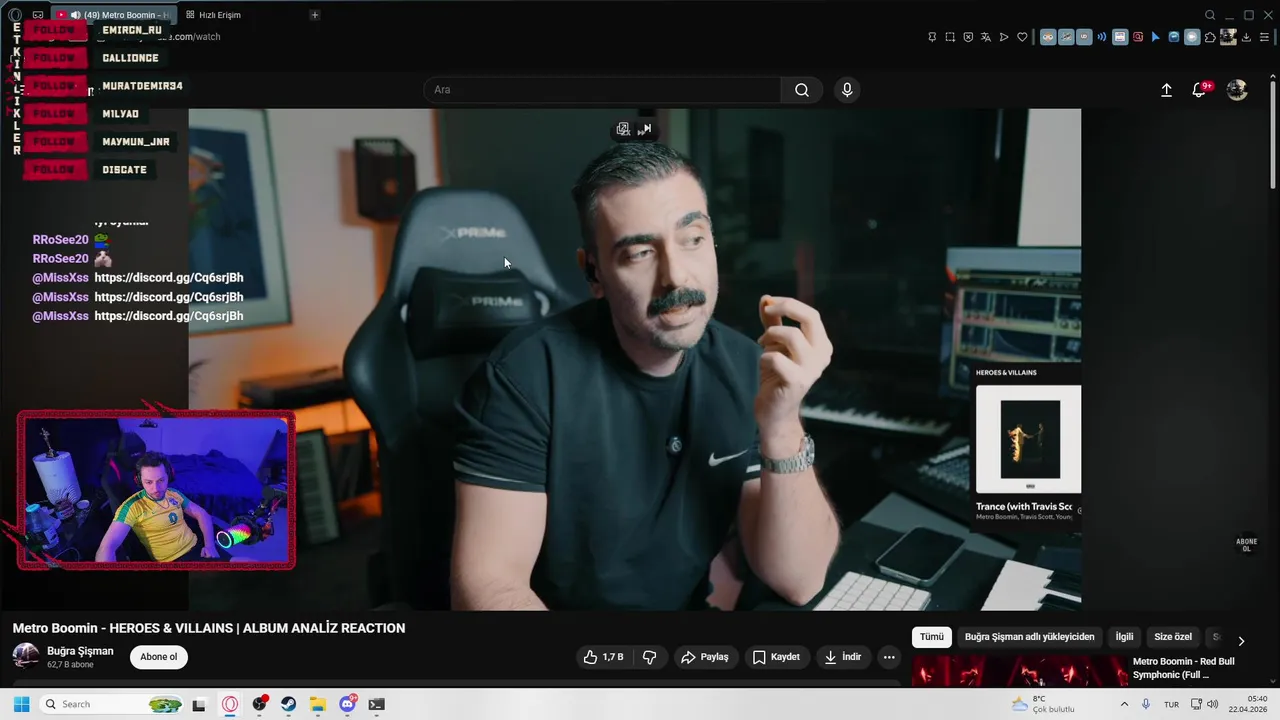Open OBS Studio from the taskbar
Image resolution: width=1280 pixels, height=720 pixels.
(260, 704)
